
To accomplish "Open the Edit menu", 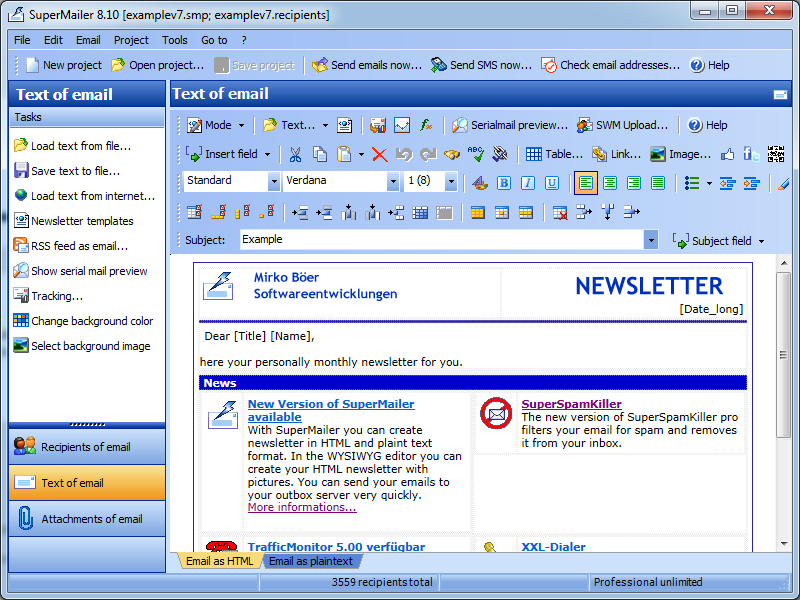I will (x=53, y=40).
